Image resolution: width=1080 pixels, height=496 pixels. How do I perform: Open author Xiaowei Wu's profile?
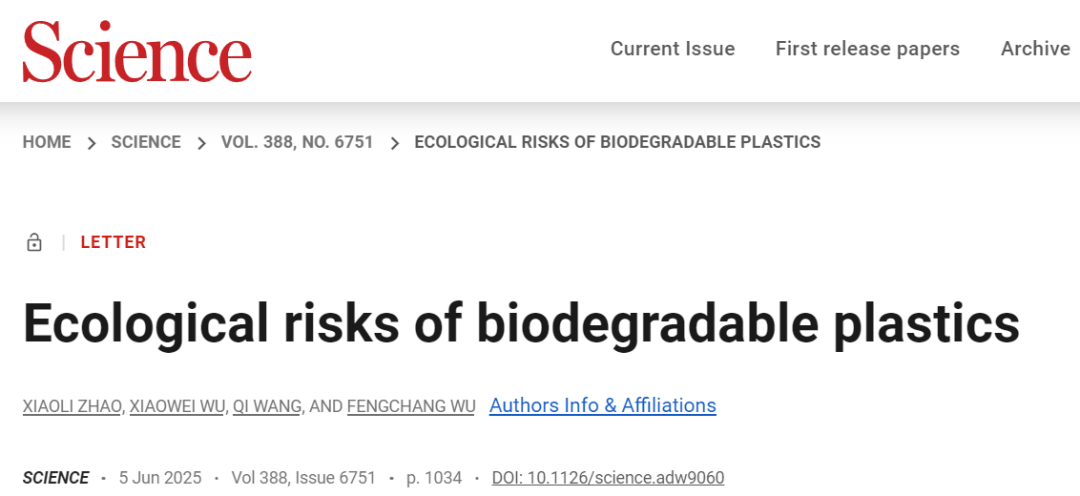[178, 406]
